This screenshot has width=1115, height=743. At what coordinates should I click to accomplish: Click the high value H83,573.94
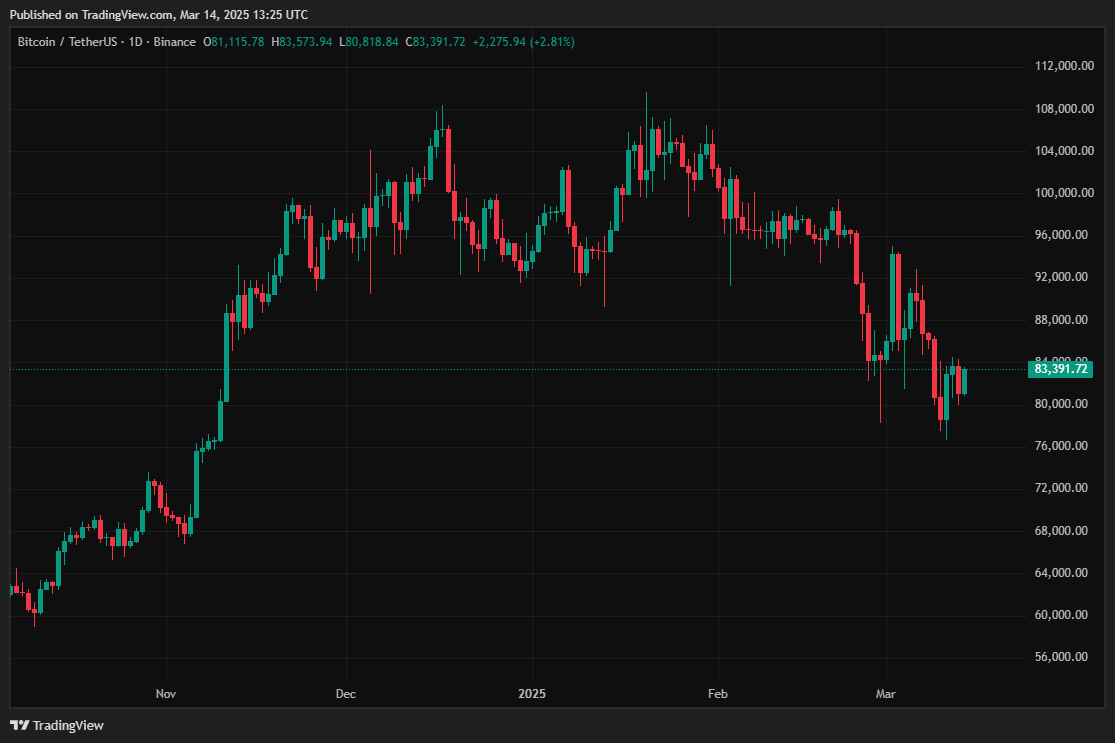(x=302, y=42)
